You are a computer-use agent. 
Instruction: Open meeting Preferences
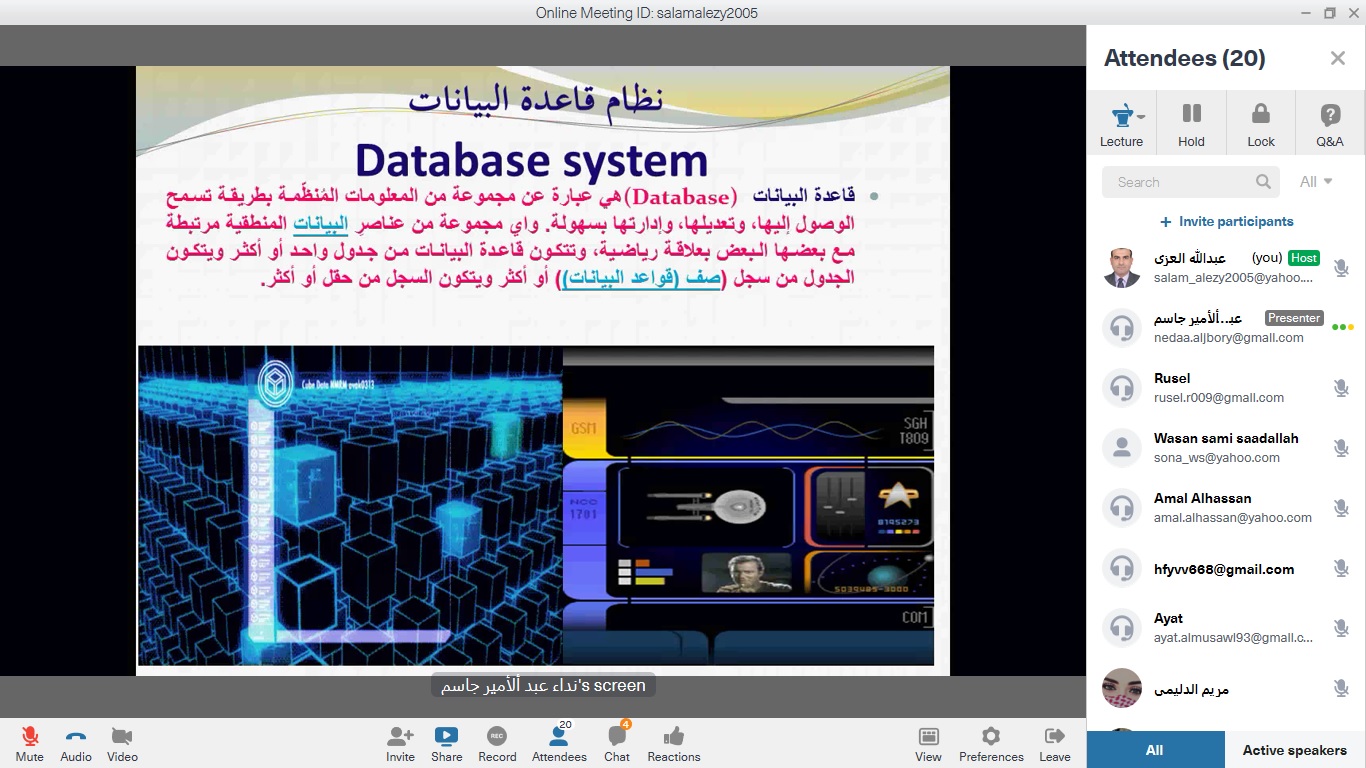[x=991, y=744]
